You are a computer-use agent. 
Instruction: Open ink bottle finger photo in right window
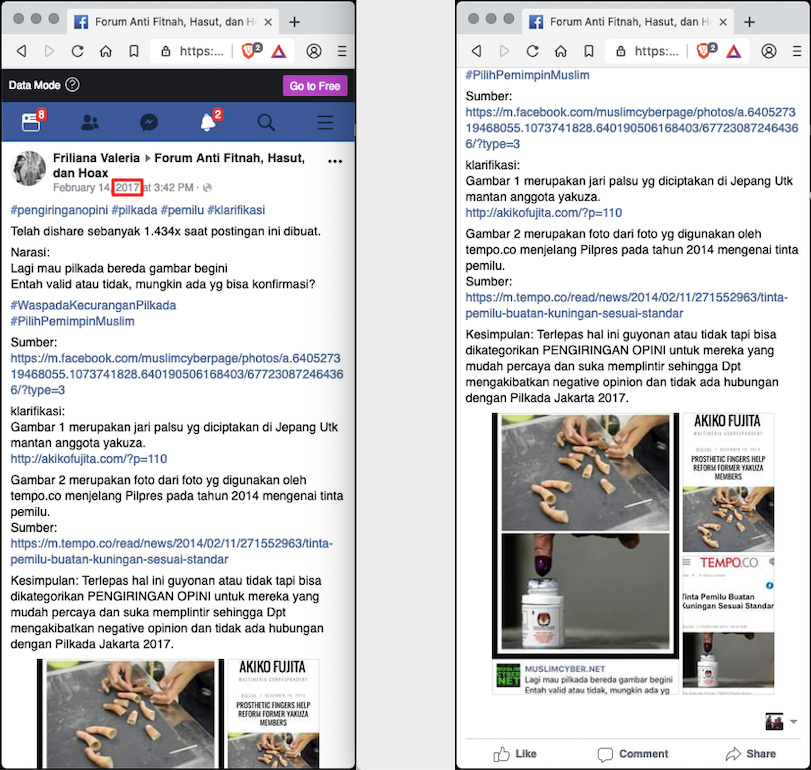(585, 592)
